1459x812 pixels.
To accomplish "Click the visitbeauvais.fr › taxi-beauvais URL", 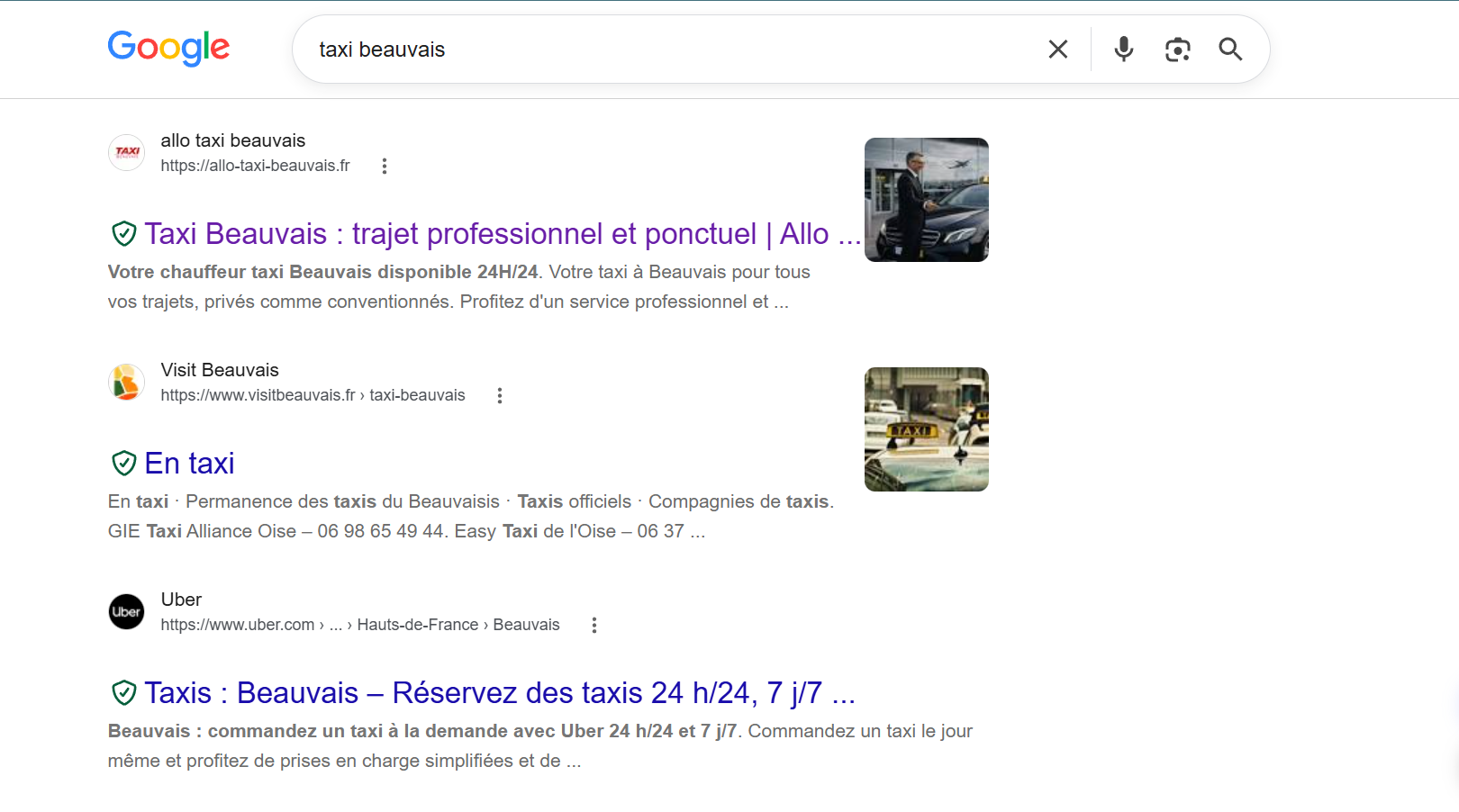I will pyautogui.click(x=313, y=395).
